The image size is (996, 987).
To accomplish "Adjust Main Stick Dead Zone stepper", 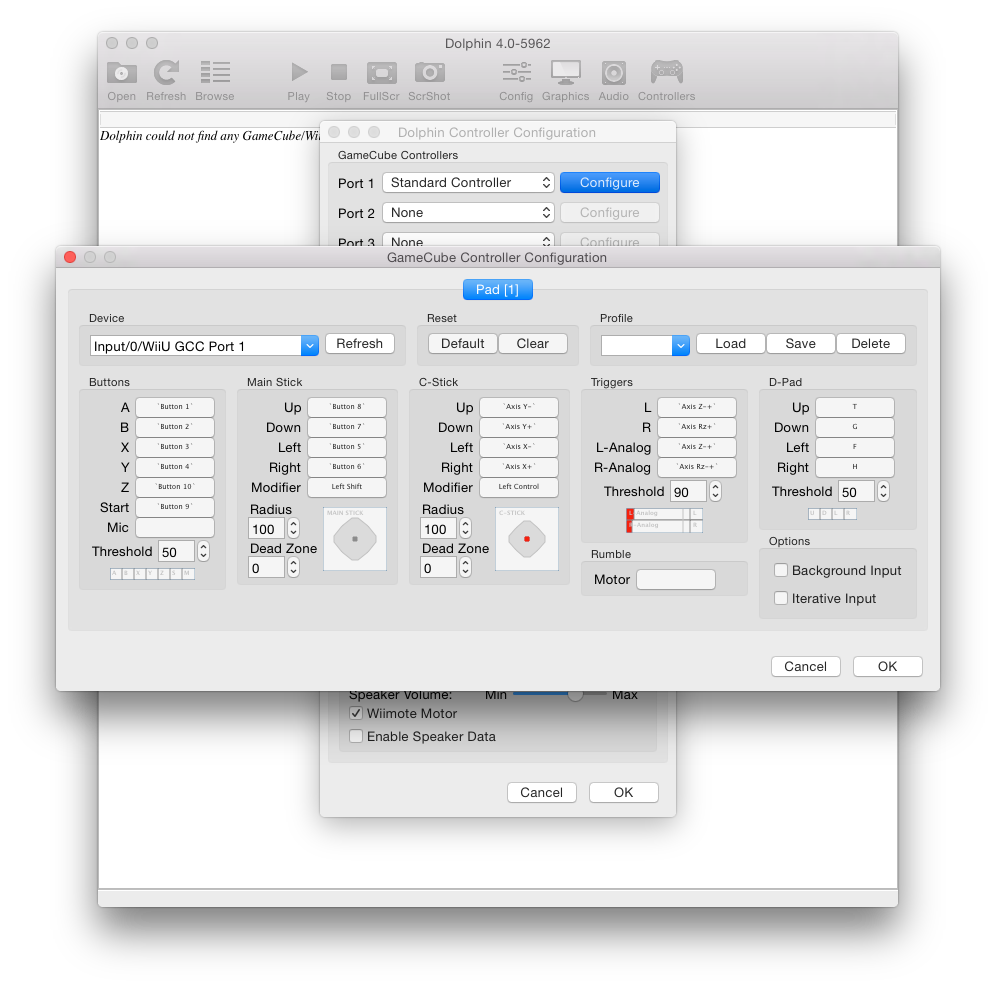I will coord(293,568).
